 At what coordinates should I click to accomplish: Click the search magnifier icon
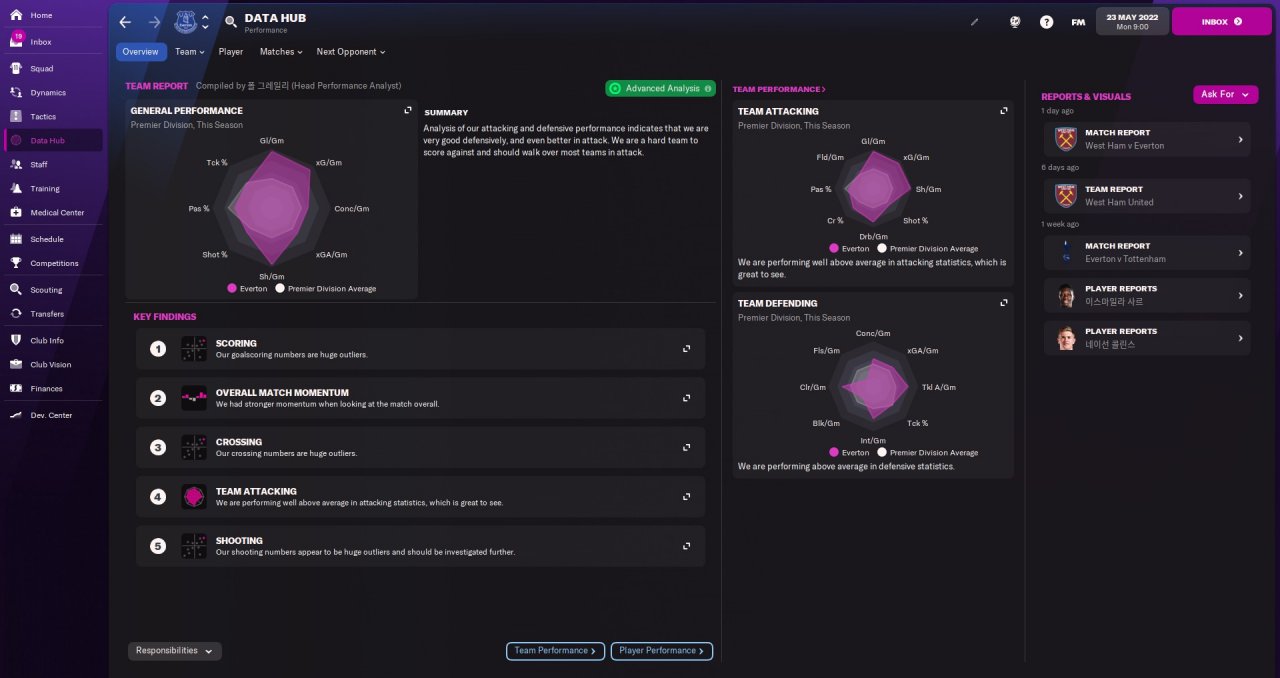(231, 22)
